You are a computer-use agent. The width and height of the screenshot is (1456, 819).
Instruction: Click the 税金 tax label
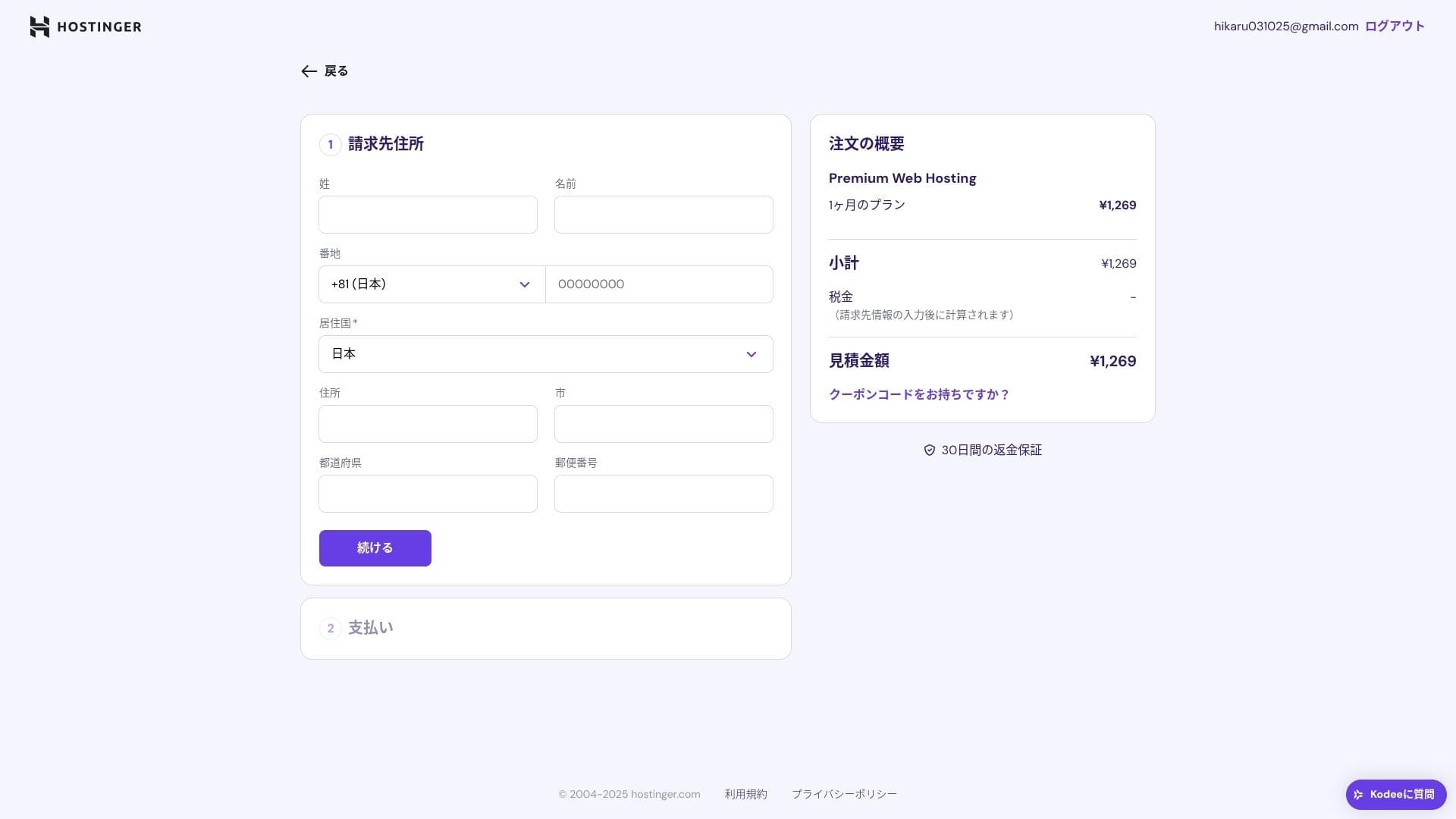pyautogui.click(x=841, y=297)
